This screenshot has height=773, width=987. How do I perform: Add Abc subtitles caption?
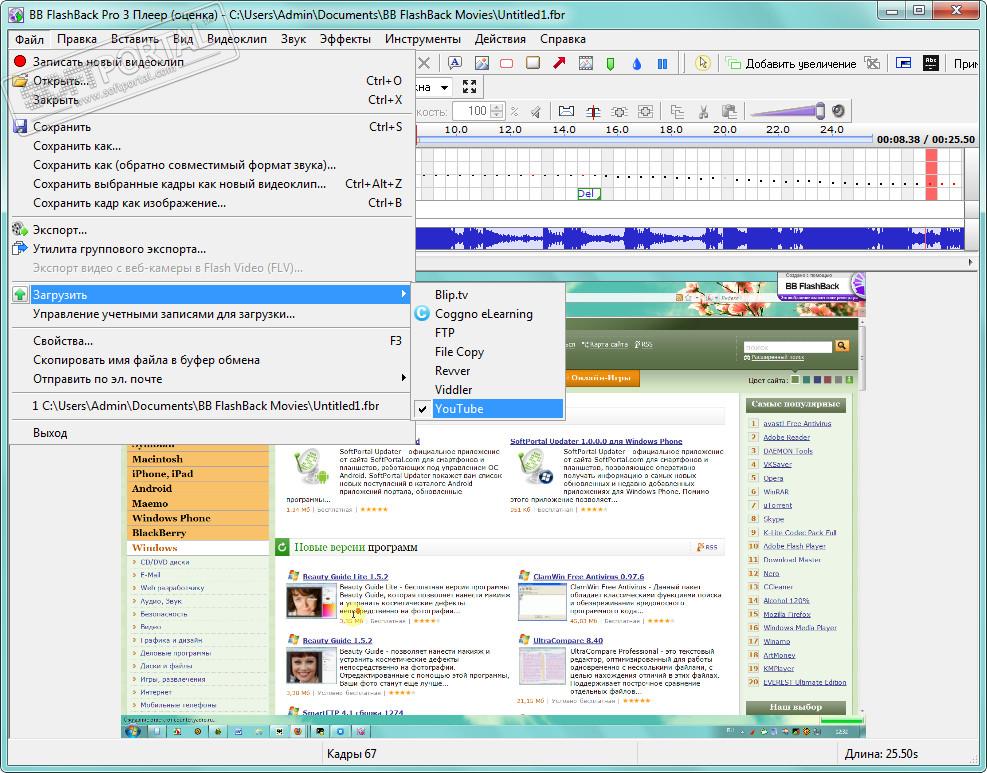931,63
